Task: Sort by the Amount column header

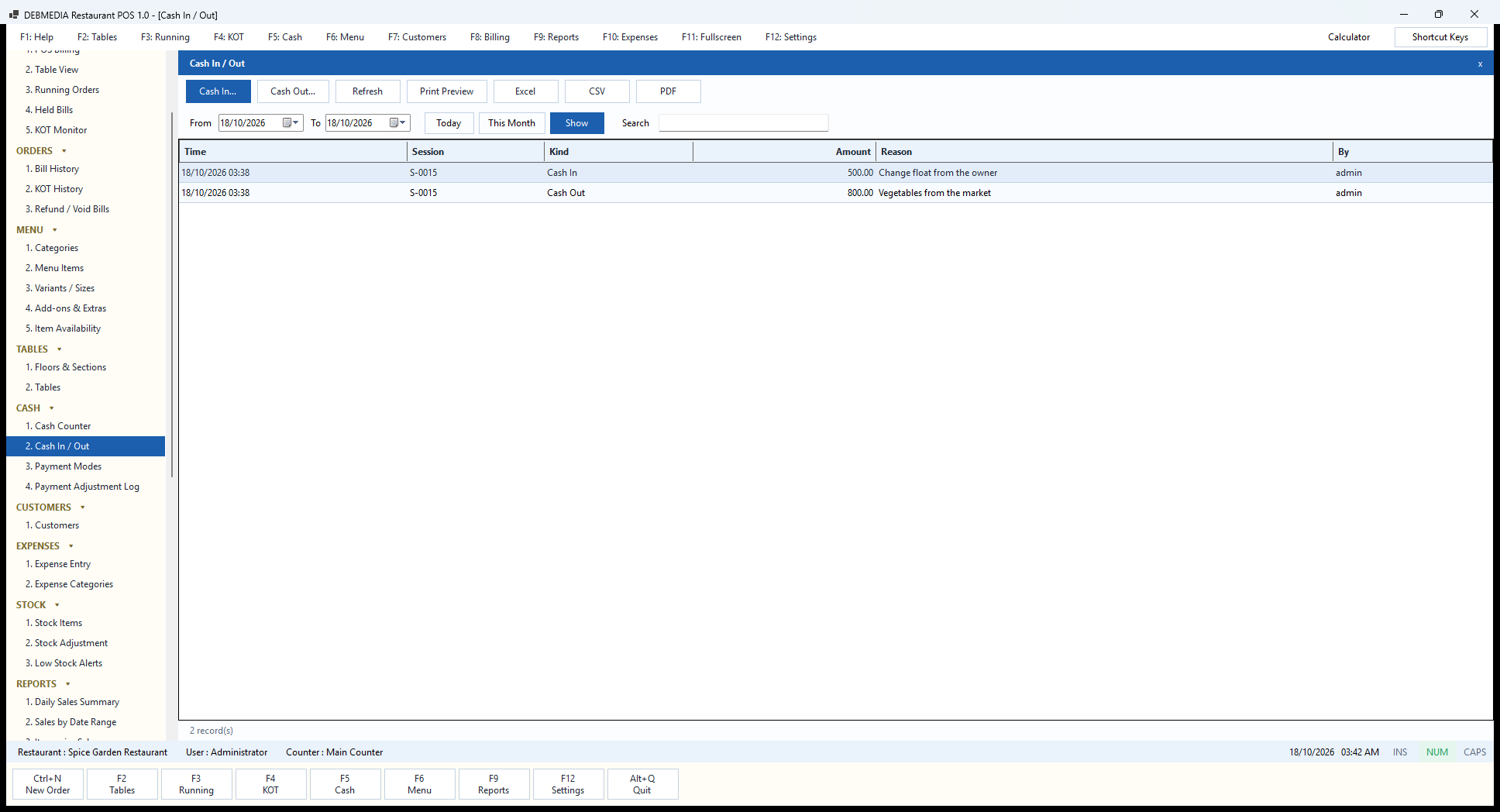Action: click(x=784, y=152)
